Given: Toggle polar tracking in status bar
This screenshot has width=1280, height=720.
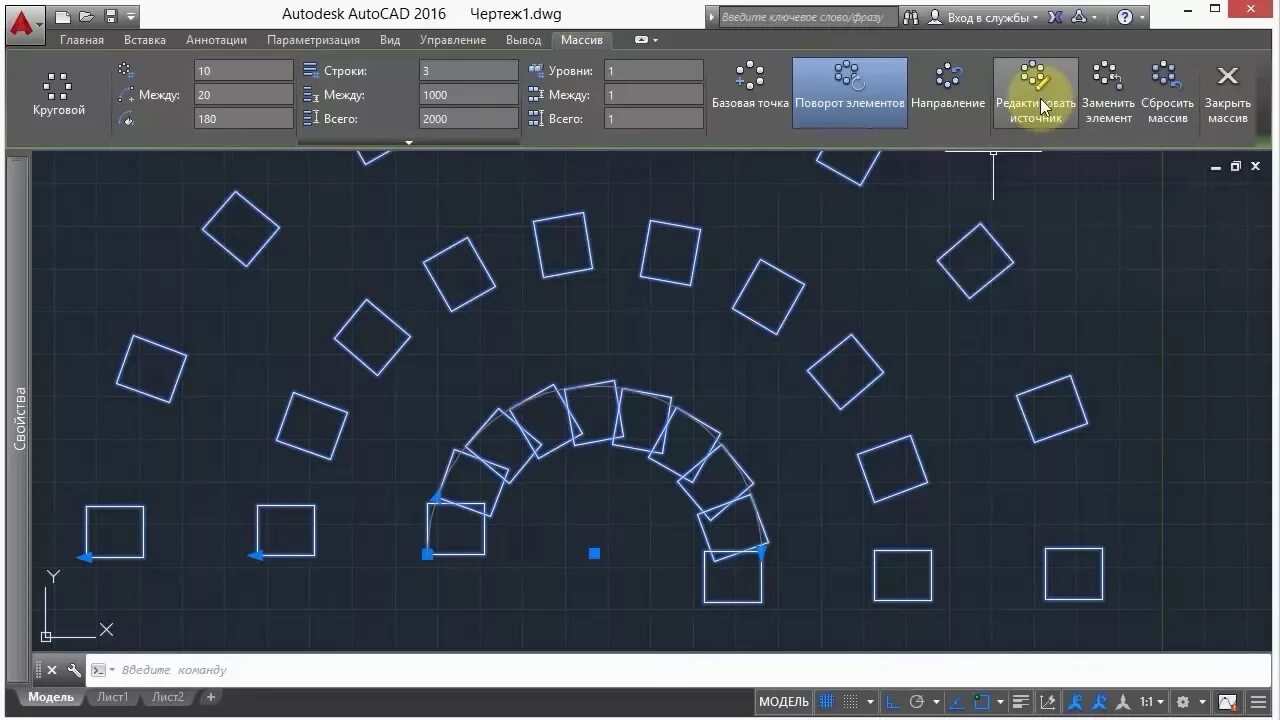Looking at the screenshot, I should click(x=916, y=702).
